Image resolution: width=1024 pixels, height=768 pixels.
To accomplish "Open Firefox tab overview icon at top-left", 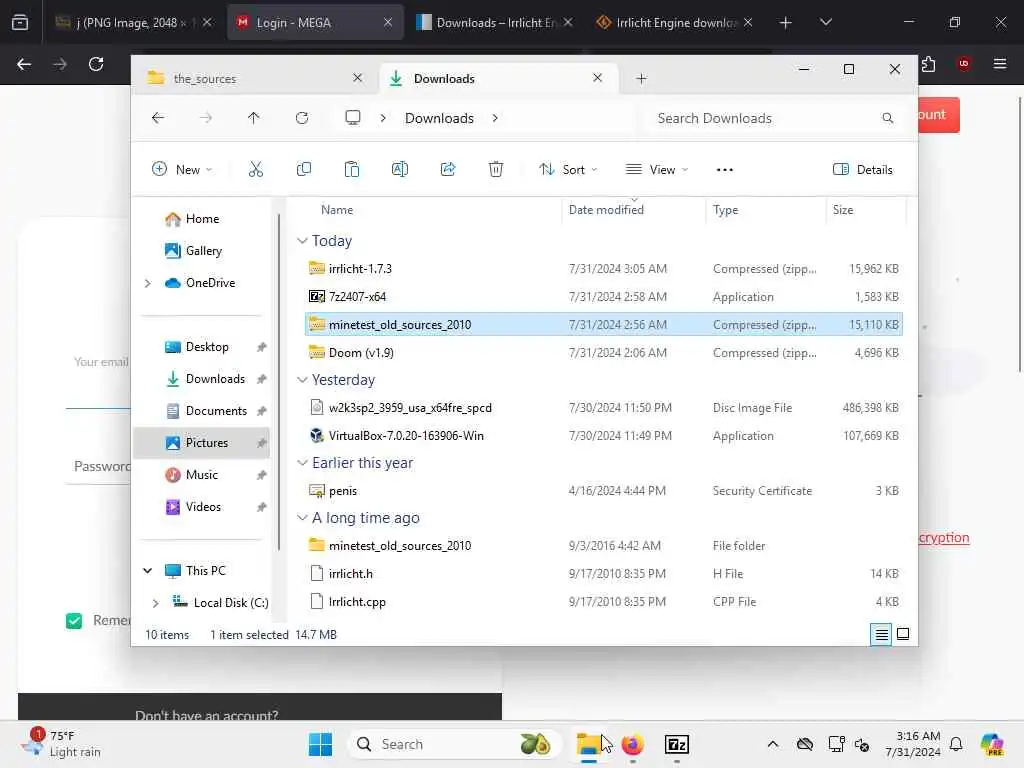I will tap(20, 23).
